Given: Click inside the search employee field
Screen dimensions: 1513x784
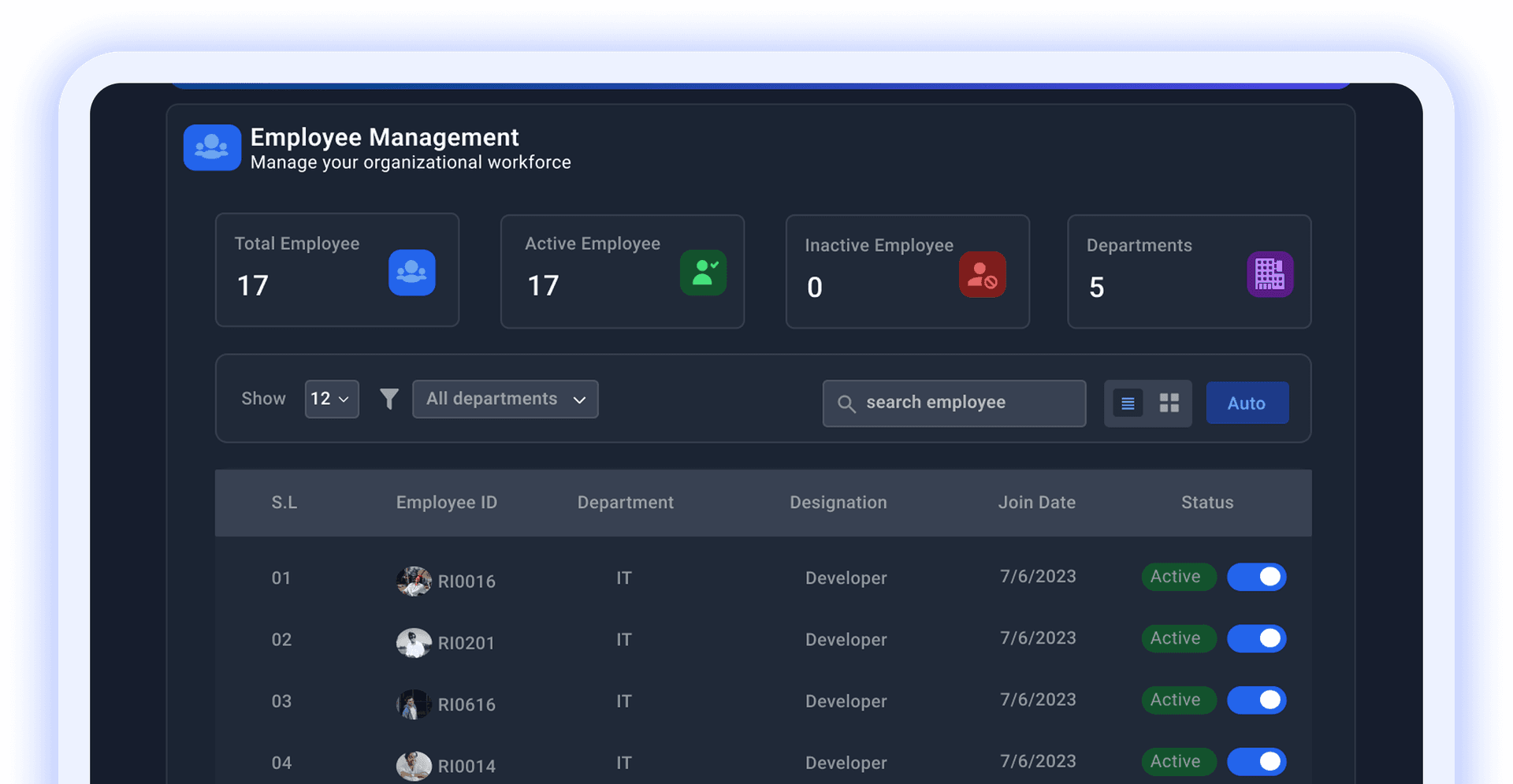Looking at the screenshot, I should [x=954, y=403].
